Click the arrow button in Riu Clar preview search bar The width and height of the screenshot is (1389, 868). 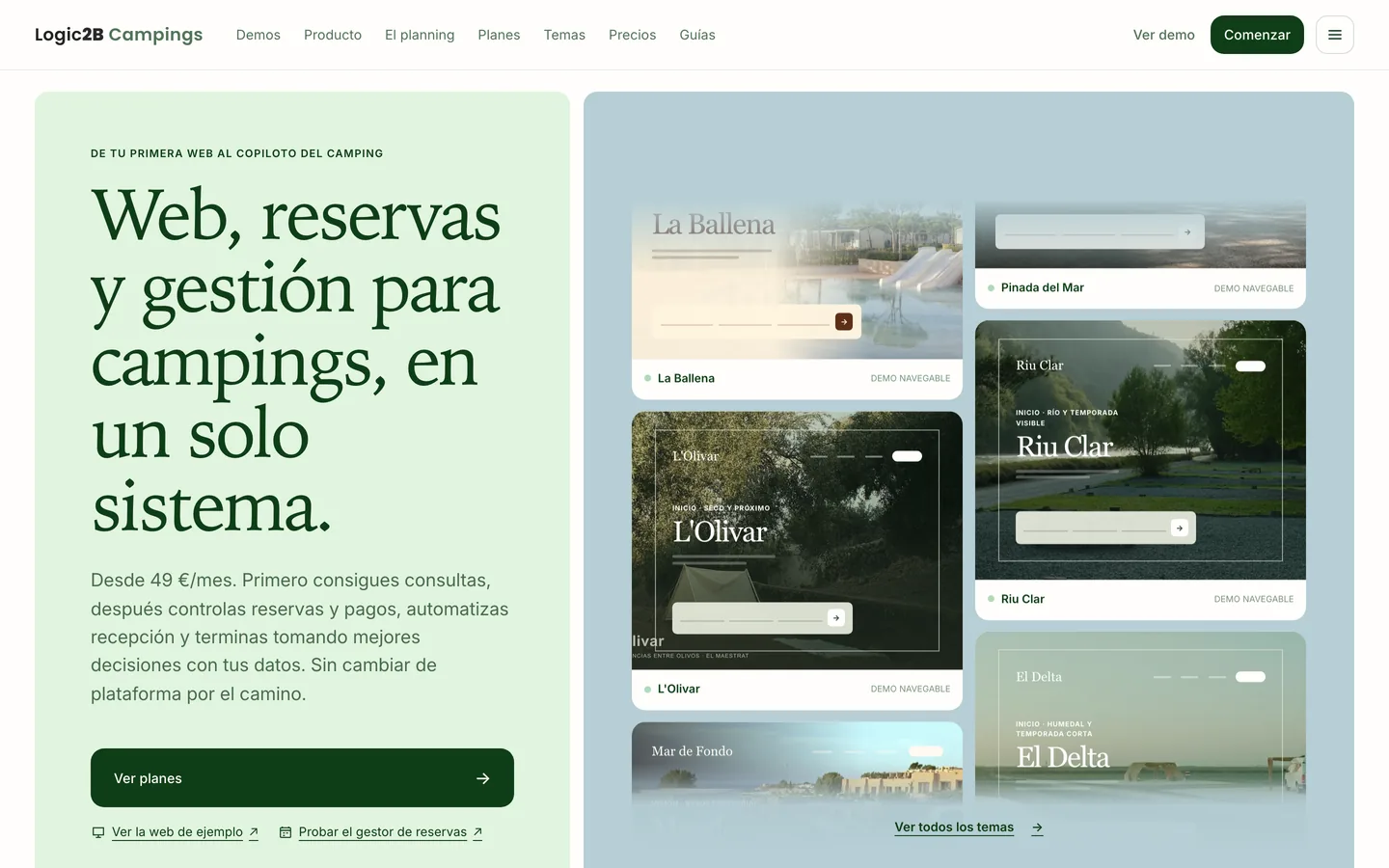pyautogui.click(x=1180, y=528)
